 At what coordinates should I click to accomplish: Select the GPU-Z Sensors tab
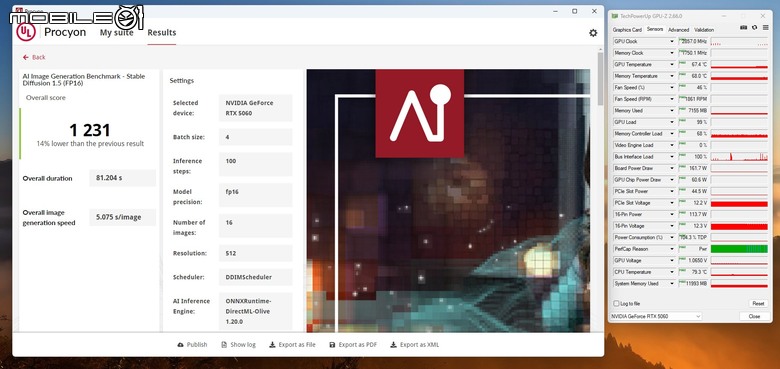[x=655, y=29]
